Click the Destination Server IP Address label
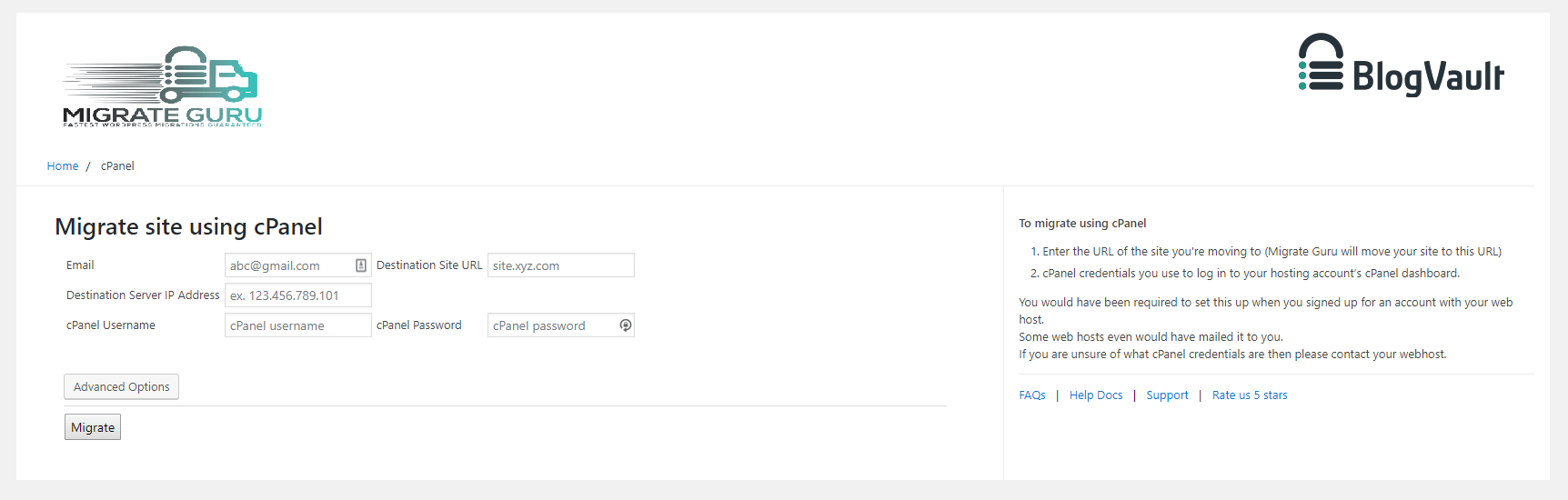 click(x=143, y=295)
